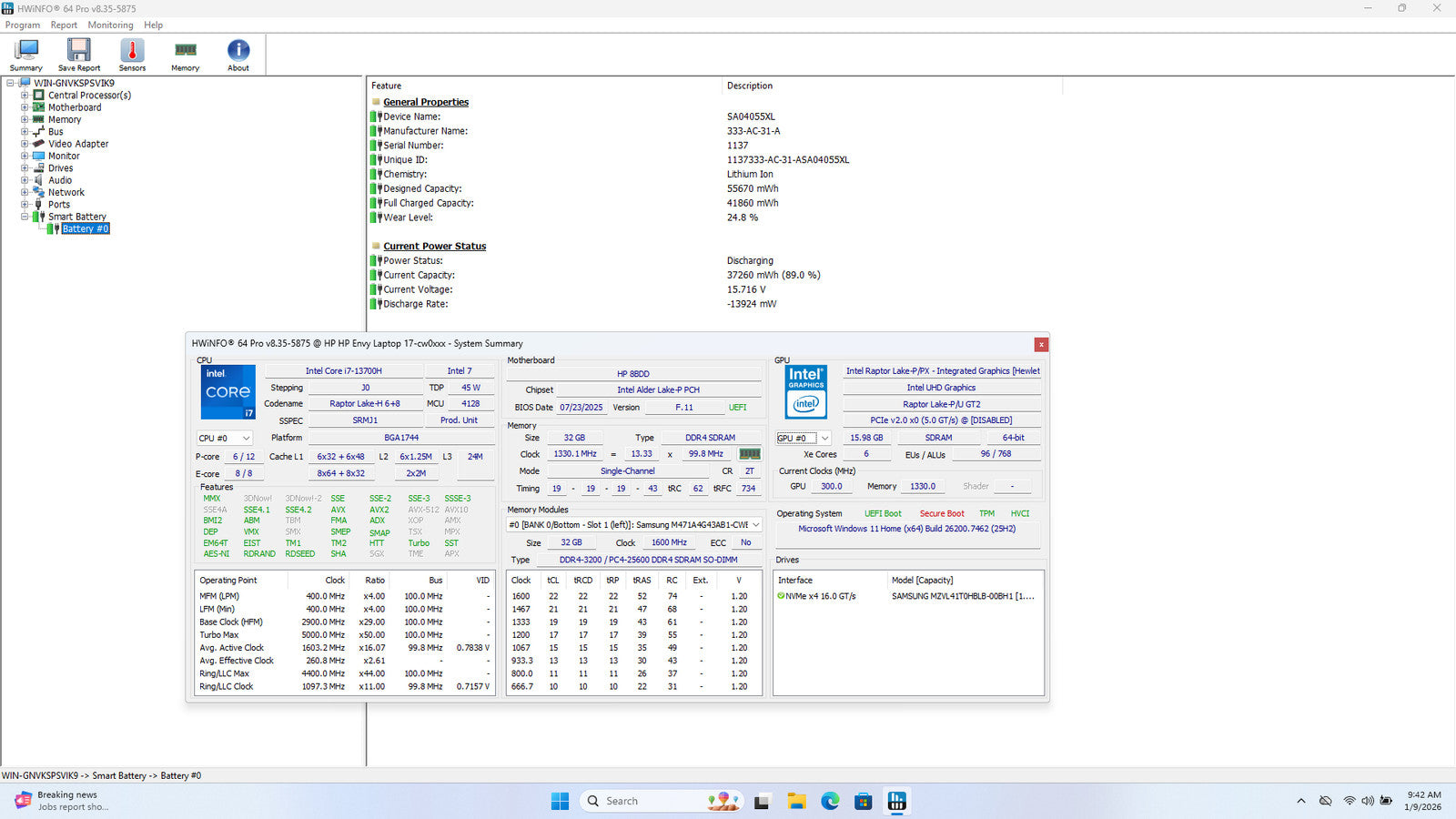
Task: Open the GPU #0 selector dropdown
Action: tap(804, 439)
